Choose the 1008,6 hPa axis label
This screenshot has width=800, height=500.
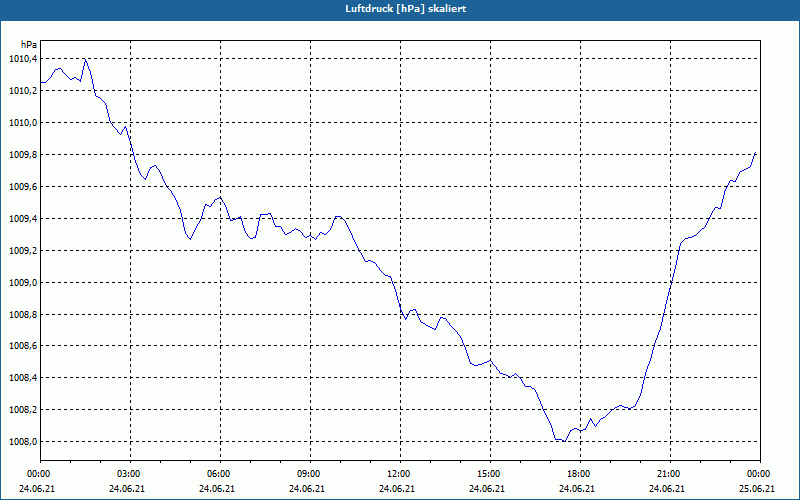[23, 346]
